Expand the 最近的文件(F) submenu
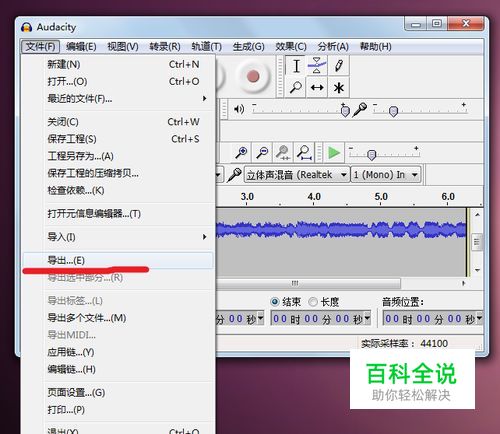 point(118,99)
